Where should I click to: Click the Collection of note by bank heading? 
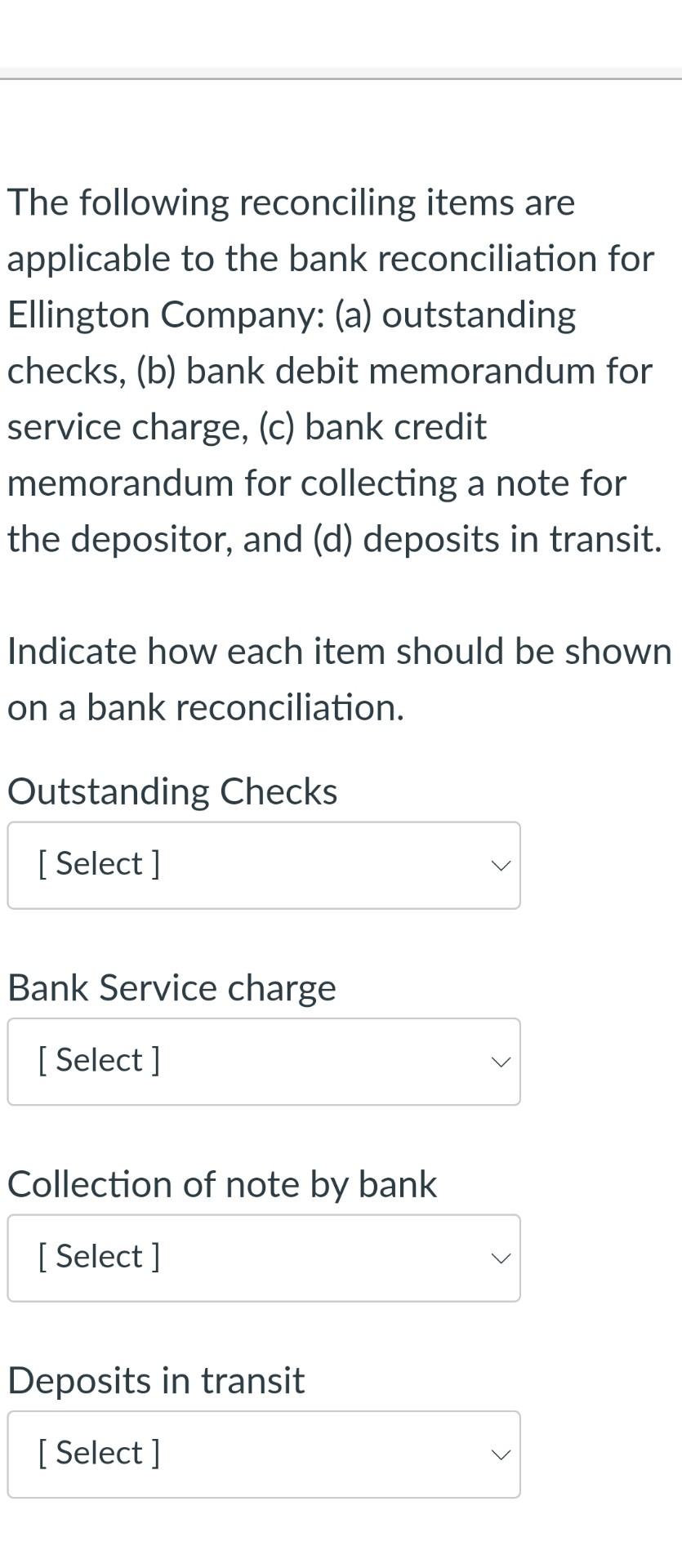(221, 1183)
